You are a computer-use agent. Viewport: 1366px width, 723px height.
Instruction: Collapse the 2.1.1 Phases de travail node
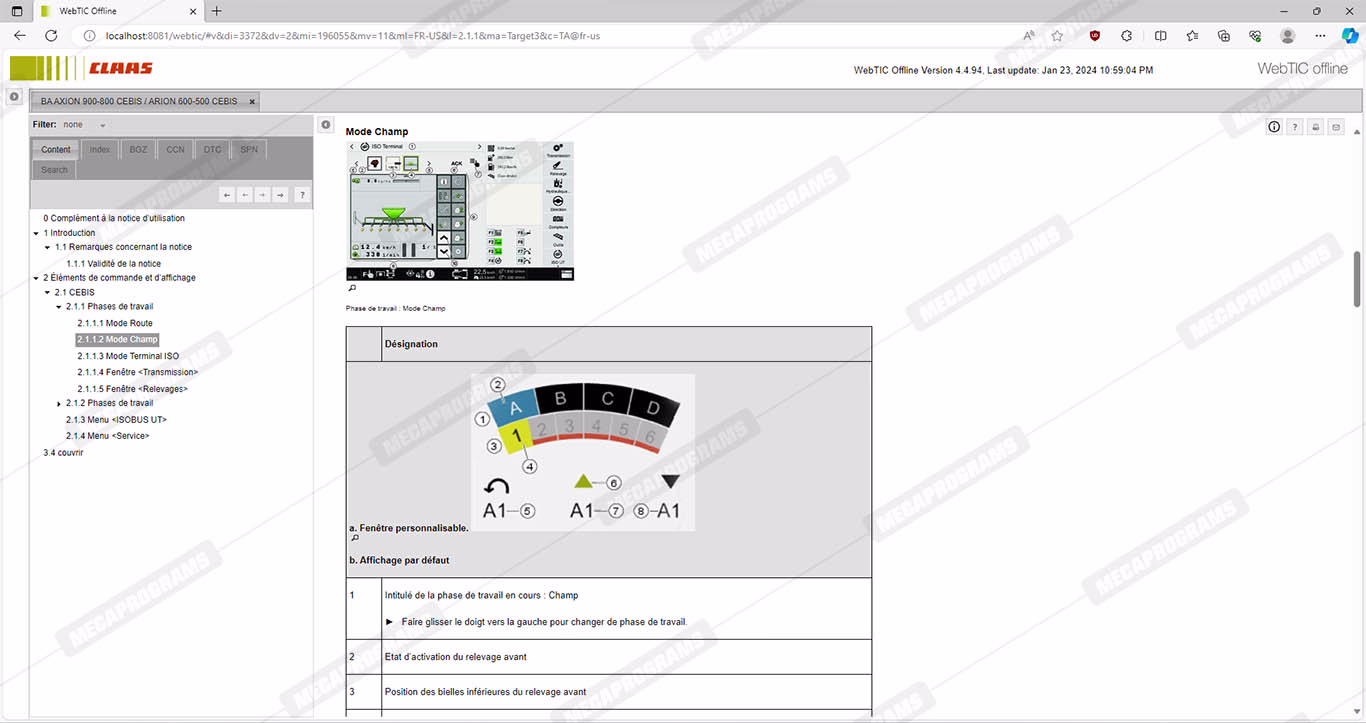point(59,307)
